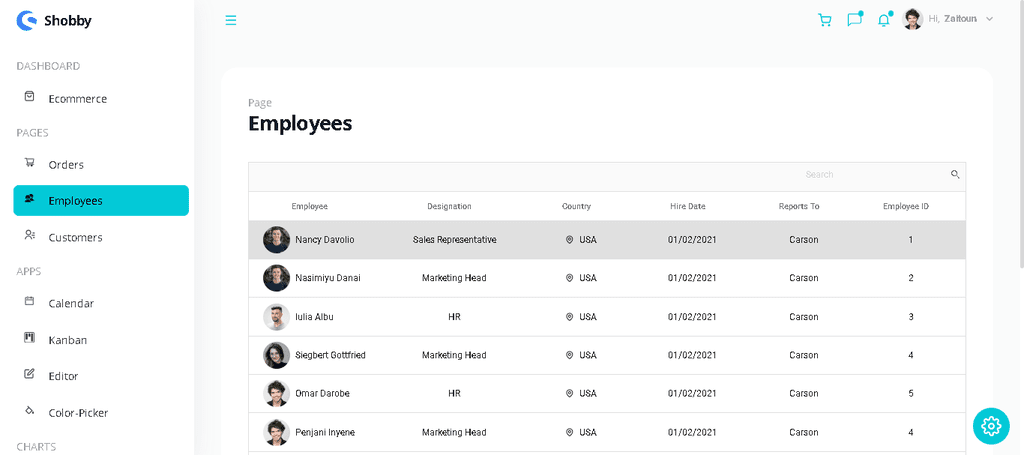This screenshot has width=1024, height=455.
Task: Click HR designation in Iulia Albu's row
Action: 455,317
